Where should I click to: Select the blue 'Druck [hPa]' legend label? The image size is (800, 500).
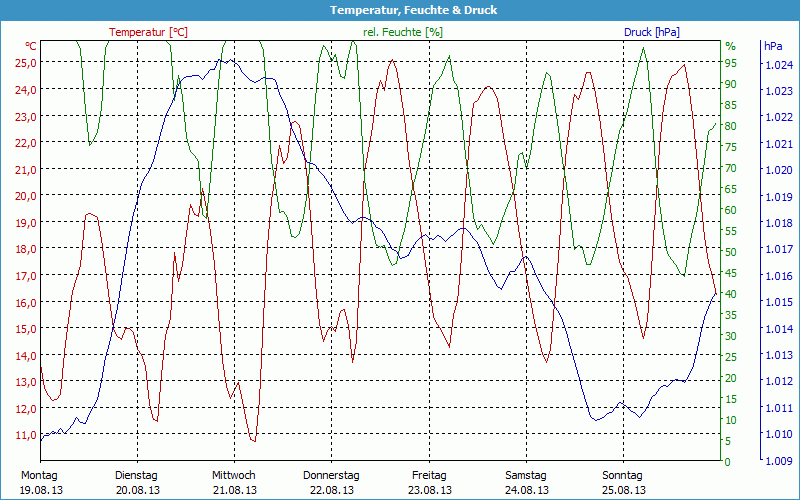tap(652, 32)
